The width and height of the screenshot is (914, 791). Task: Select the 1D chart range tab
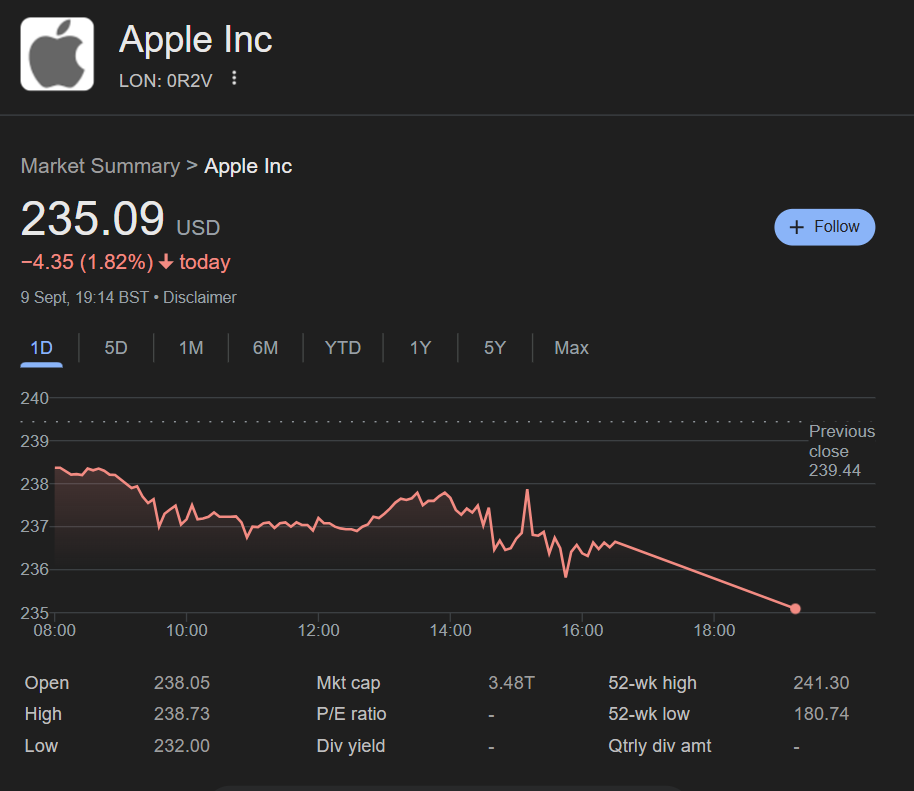click(x=41, y=348)
